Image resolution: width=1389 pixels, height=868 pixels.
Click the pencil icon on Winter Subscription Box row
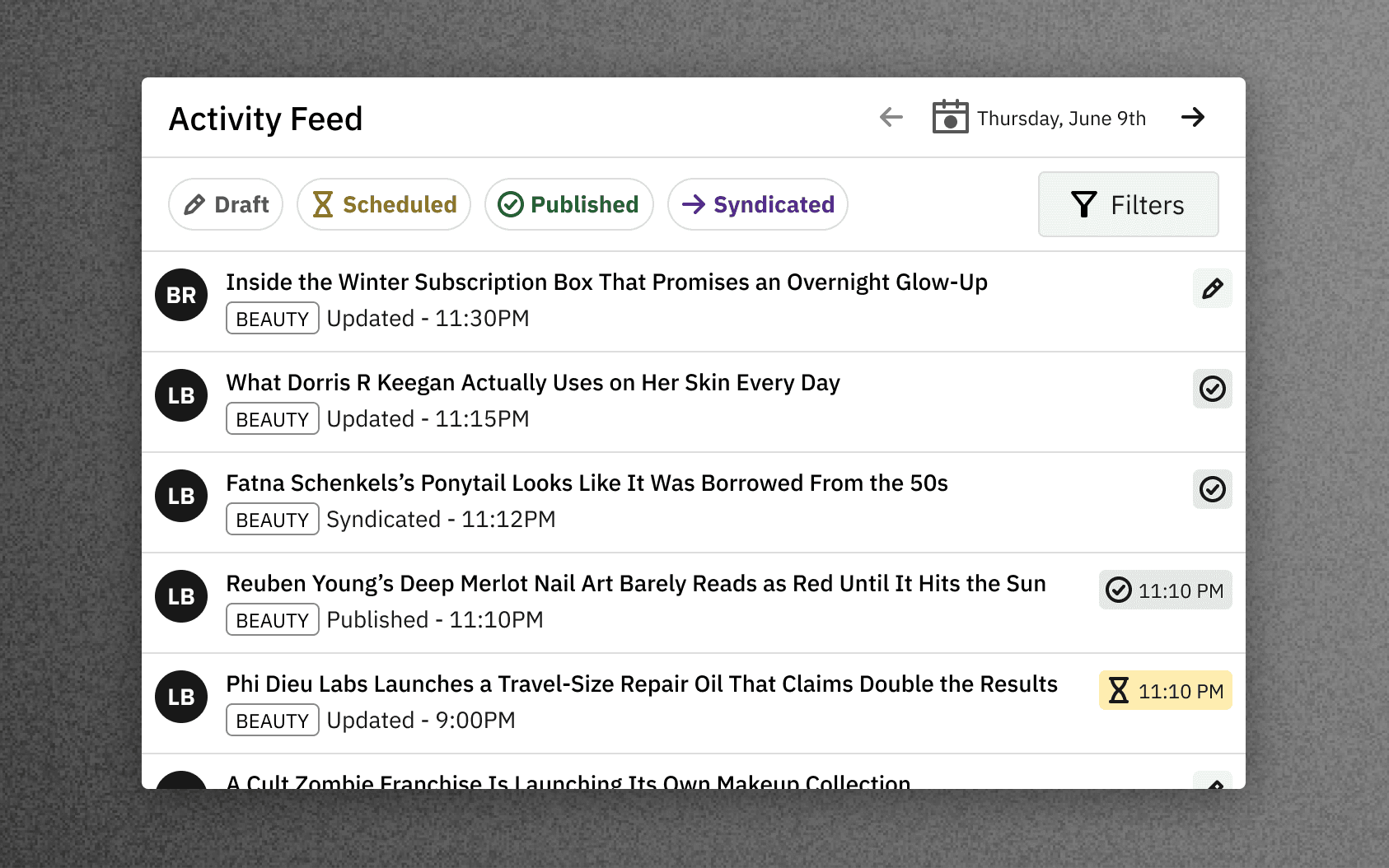click(1213, 288)
